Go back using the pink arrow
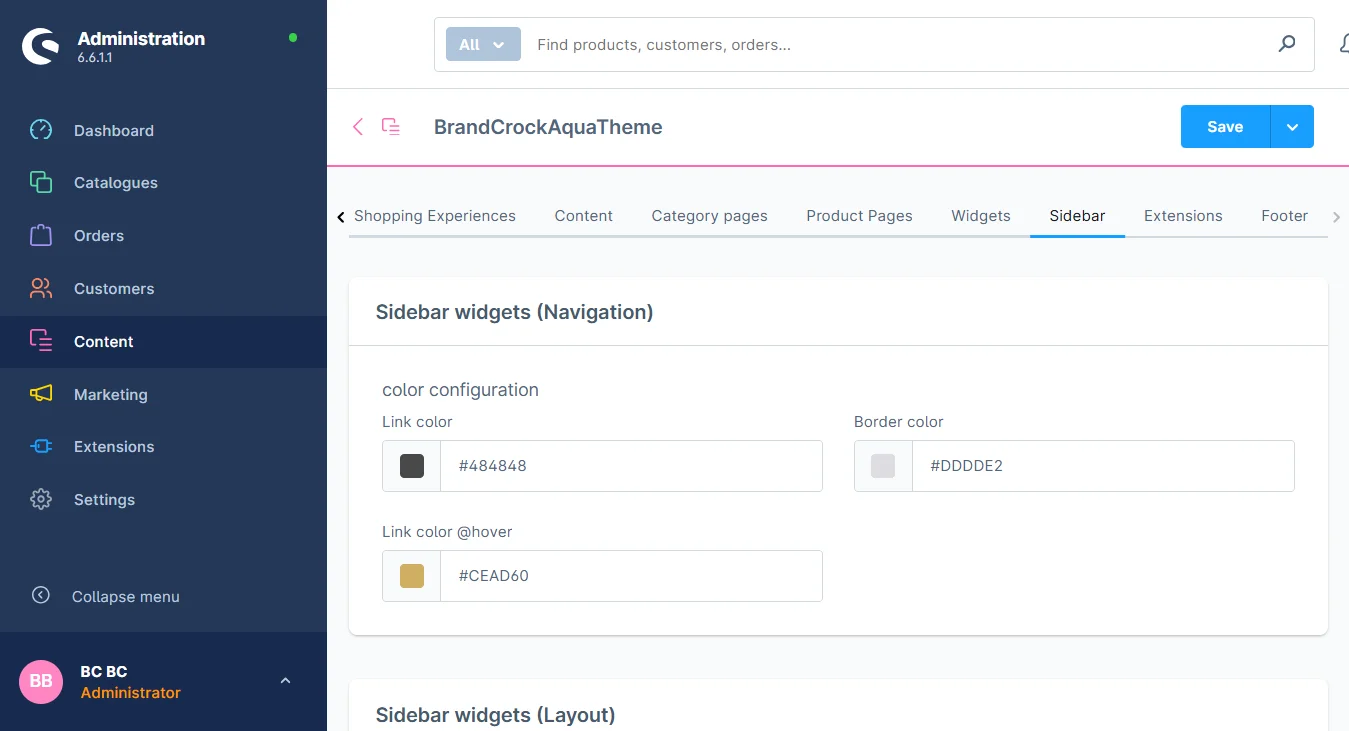The height and width of the screenshot is (731, 1349). pos(358,127)
